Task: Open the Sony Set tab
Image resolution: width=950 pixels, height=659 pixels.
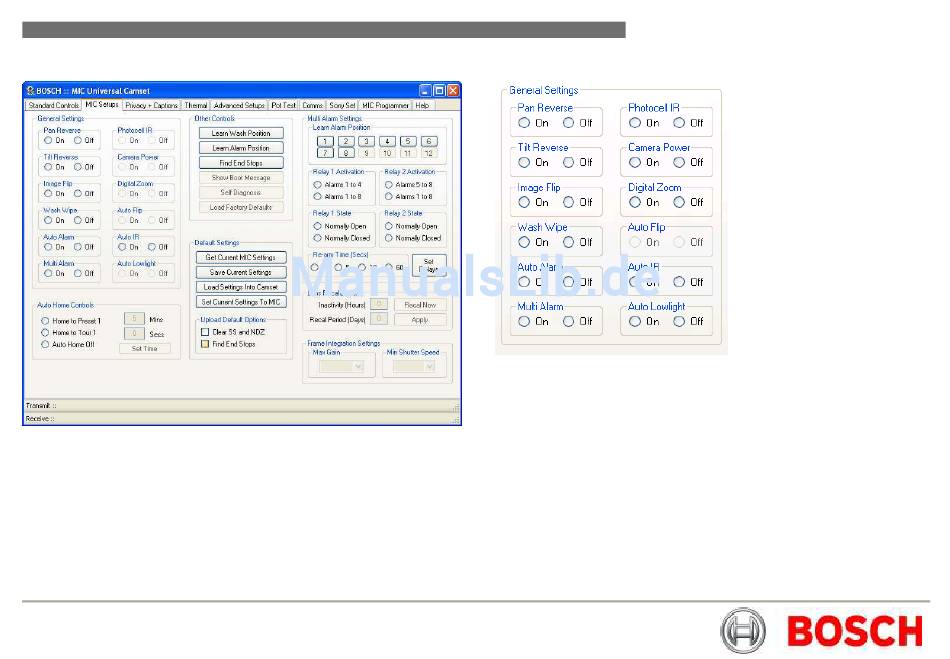Action: click(x=342, y=105)
